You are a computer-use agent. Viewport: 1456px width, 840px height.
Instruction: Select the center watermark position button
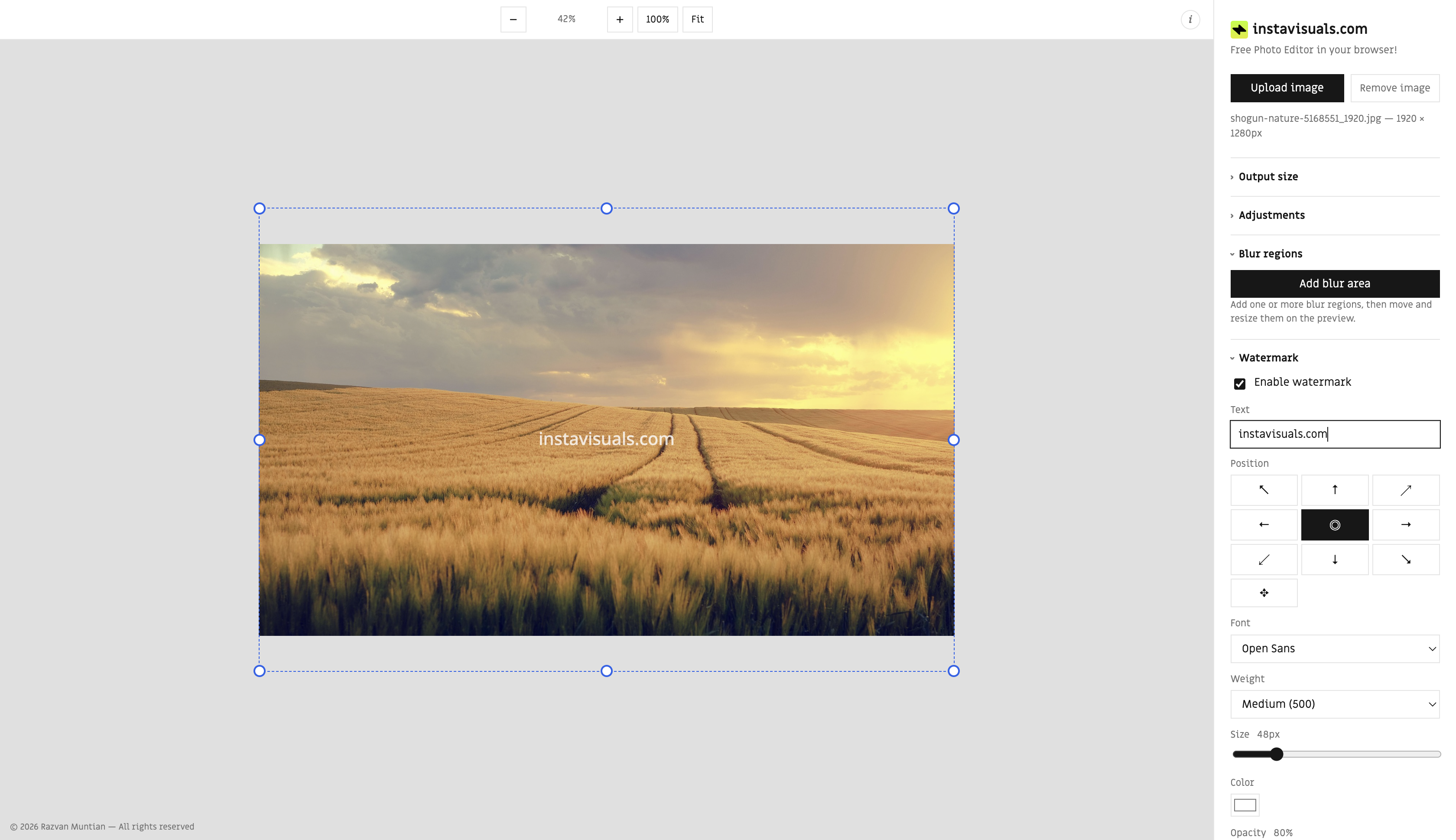[x=1334, y=524]
